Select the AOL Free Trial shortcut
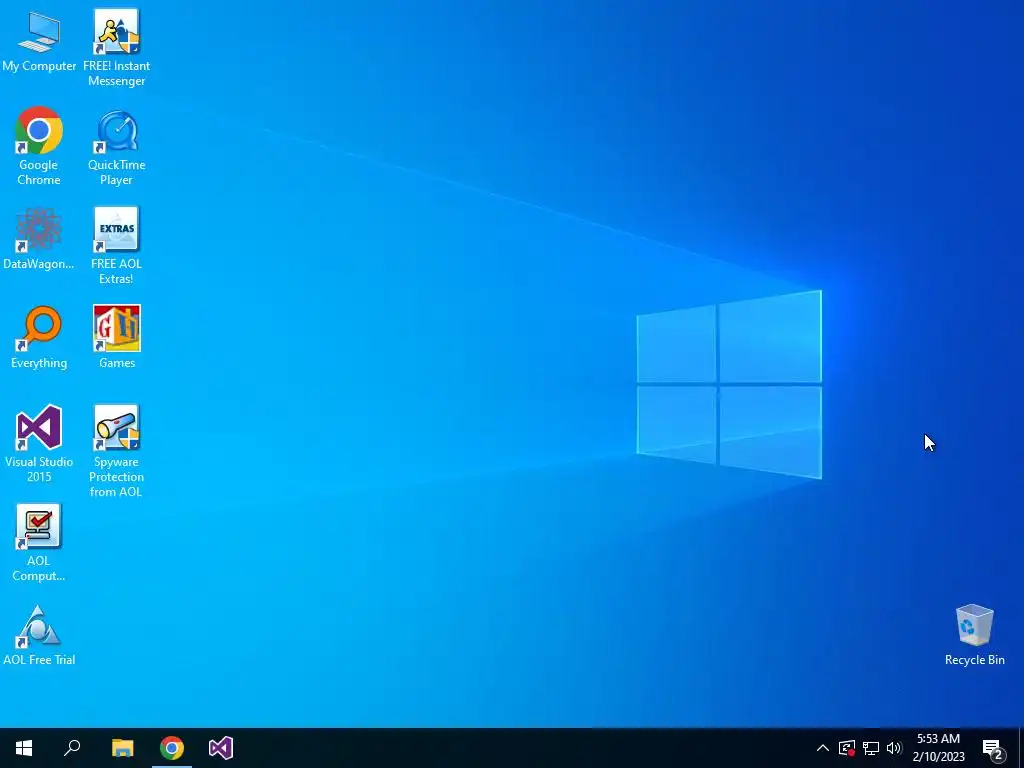This screenshot has height=768, width=1024. (x=39, y=635)
